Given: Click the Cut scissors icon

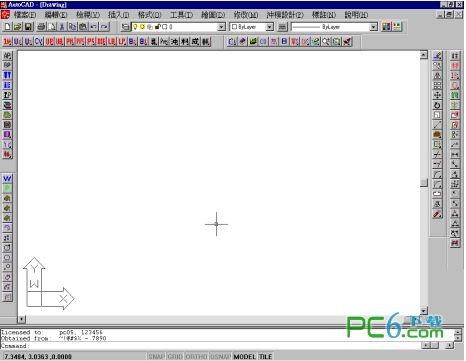Looking at the screenshot, I should pyautogui.click(x=62, y=27).
